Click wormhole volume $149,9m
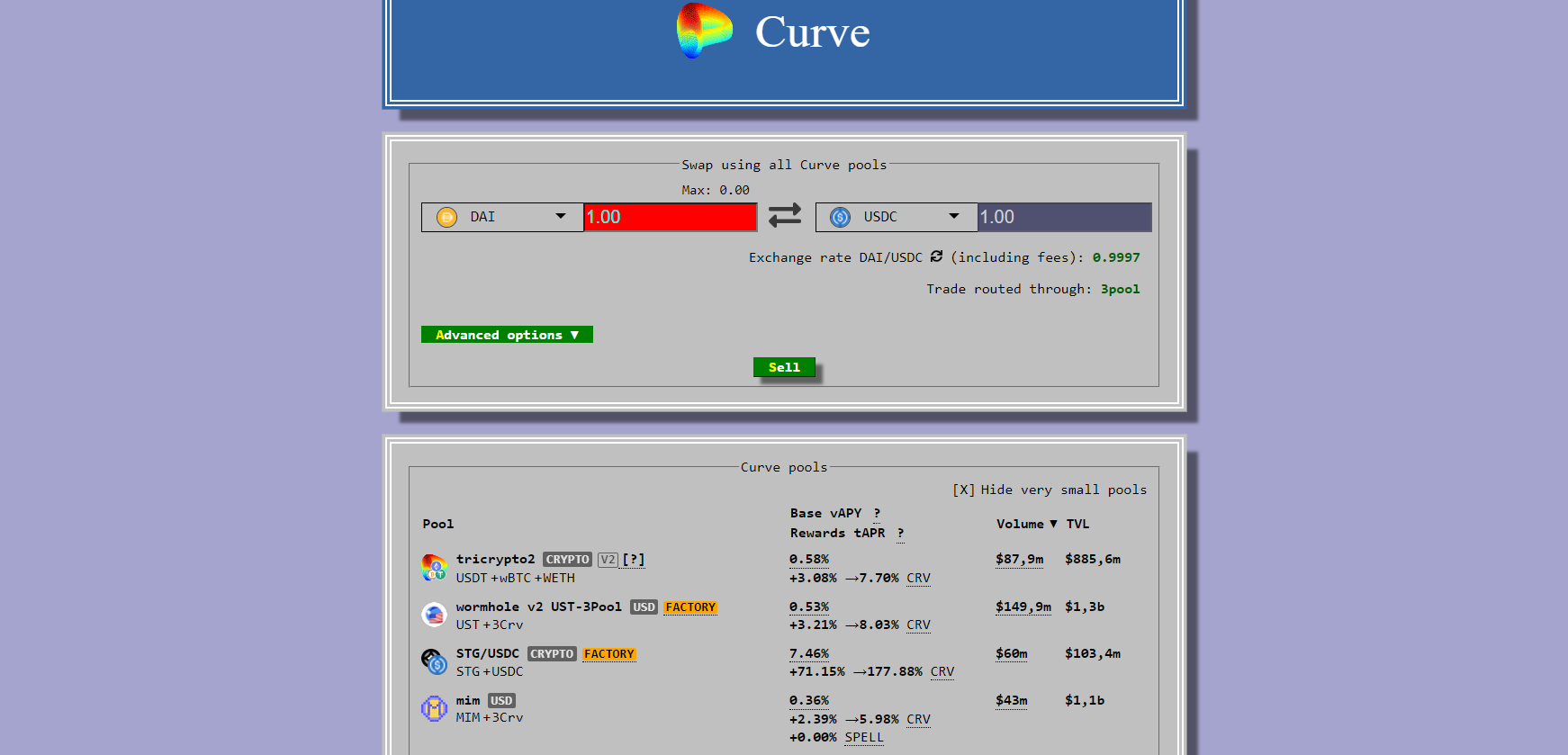This screenshot has height=755, width=1568. click(x=1023, y=607)
